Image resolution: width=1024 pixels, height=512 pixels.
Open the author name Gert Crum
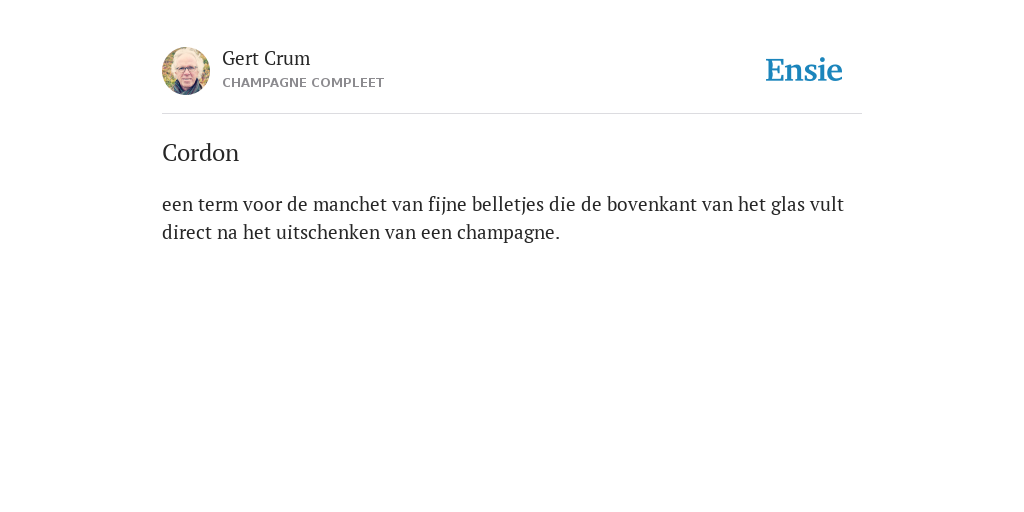click(x=266, y=58)
